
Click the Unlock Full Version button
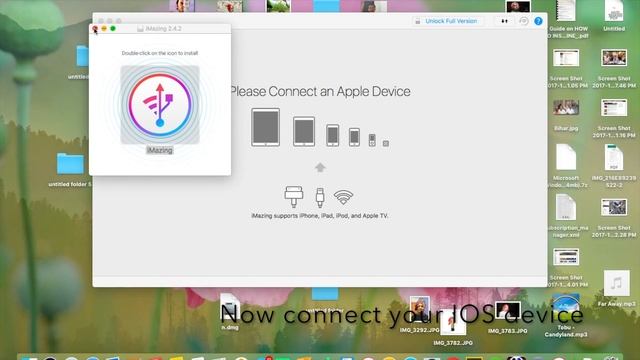point(447,21)
